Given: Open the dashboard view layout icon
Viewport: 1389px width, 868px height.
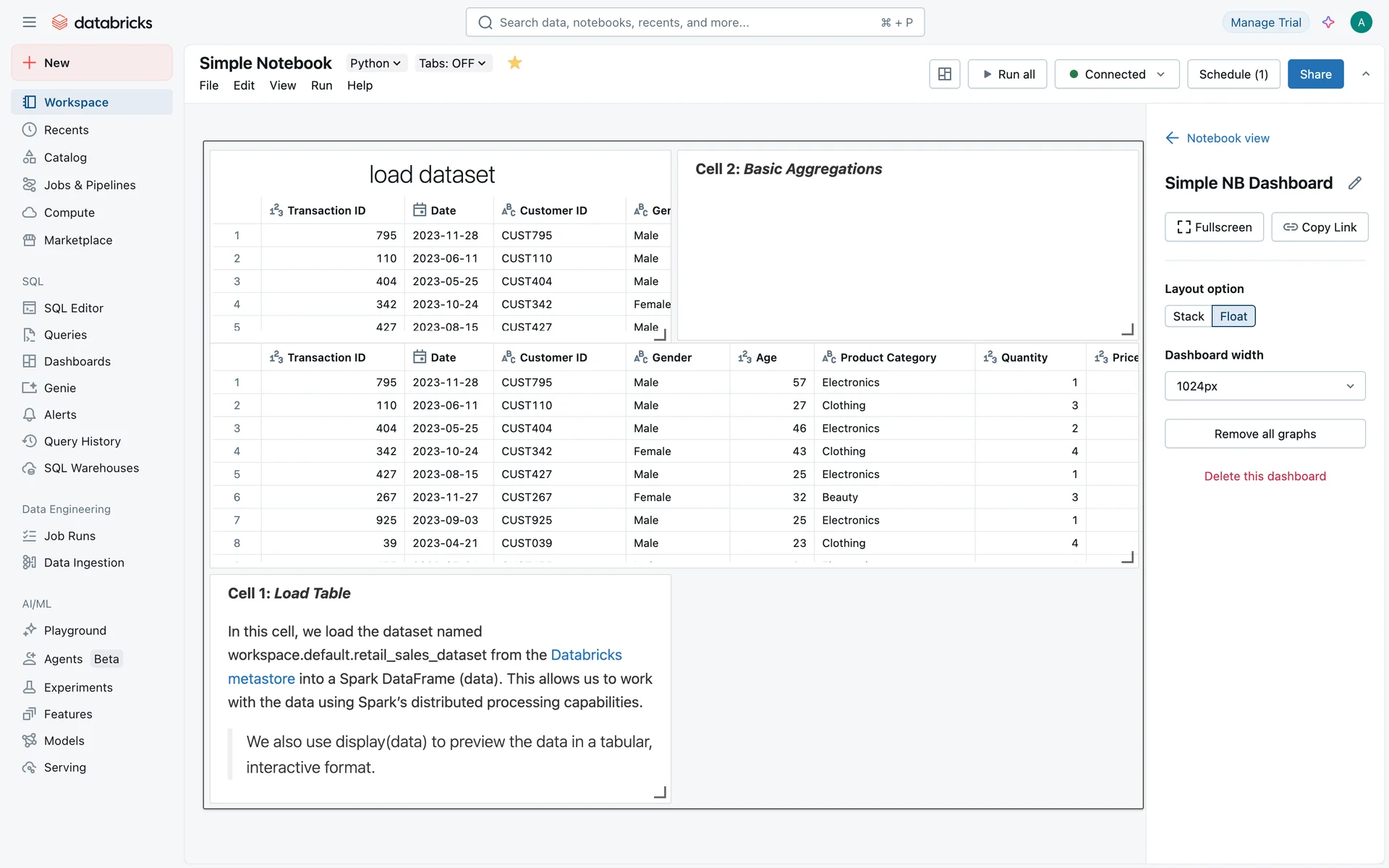Looking at the screenshot, I should tap(944, 75).
